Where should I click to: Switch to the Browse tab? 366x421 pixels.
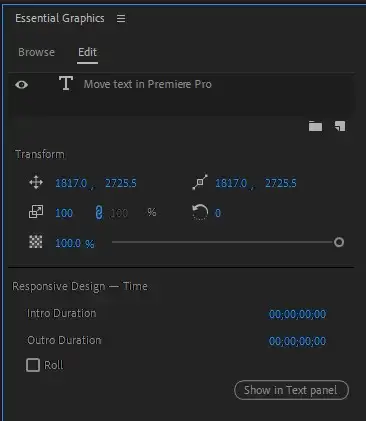click(37, 52)
